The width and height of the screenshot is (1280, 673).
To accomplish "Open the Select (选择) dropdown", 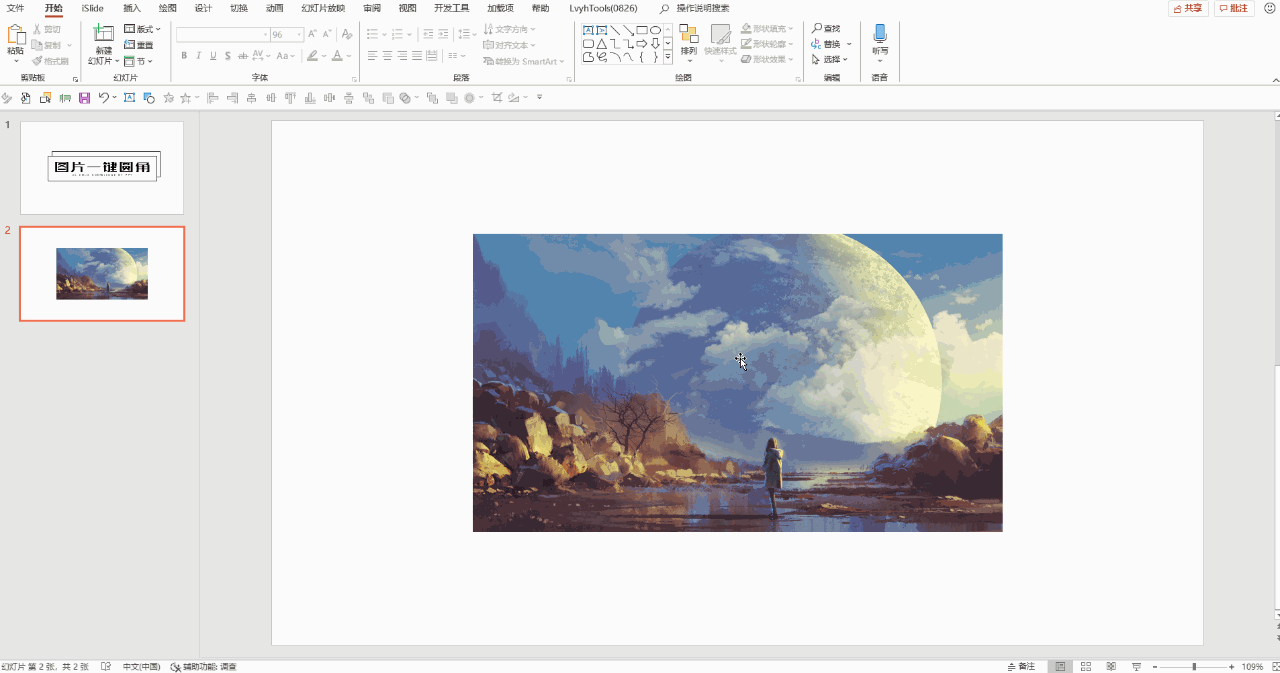I will pyautogui.click(x=830, y=59).
